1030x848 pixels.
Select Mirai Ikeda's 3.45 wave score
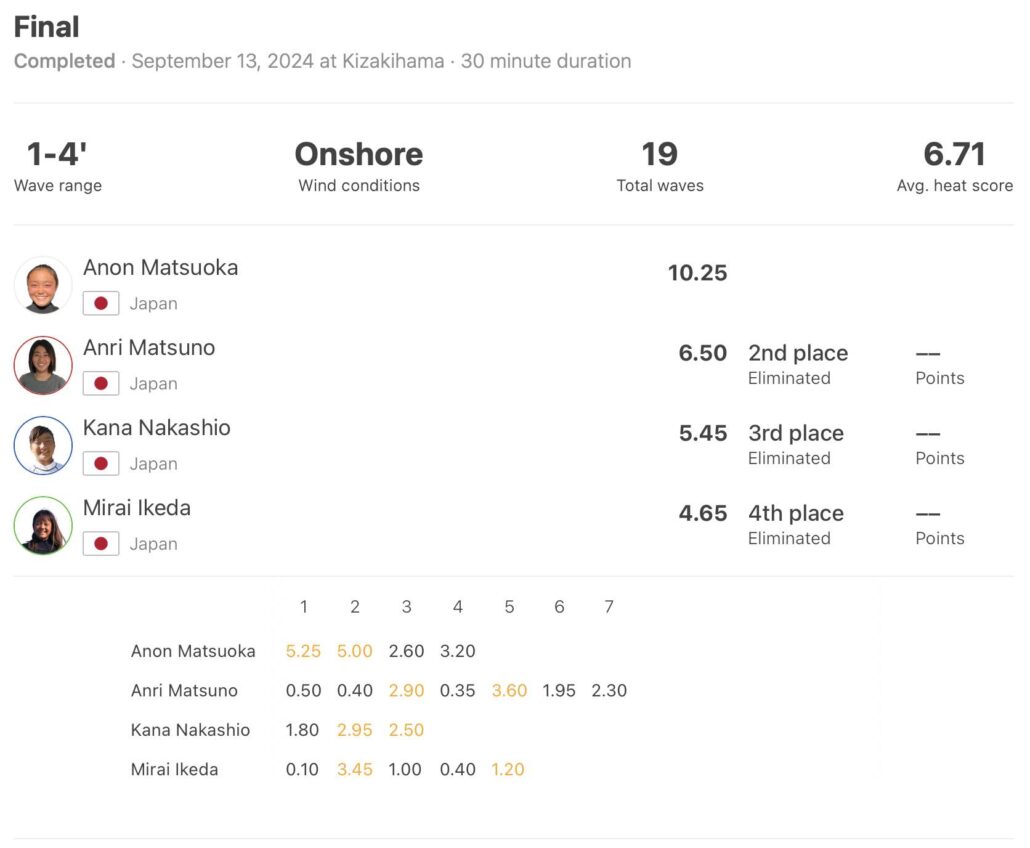click(355, 770)
